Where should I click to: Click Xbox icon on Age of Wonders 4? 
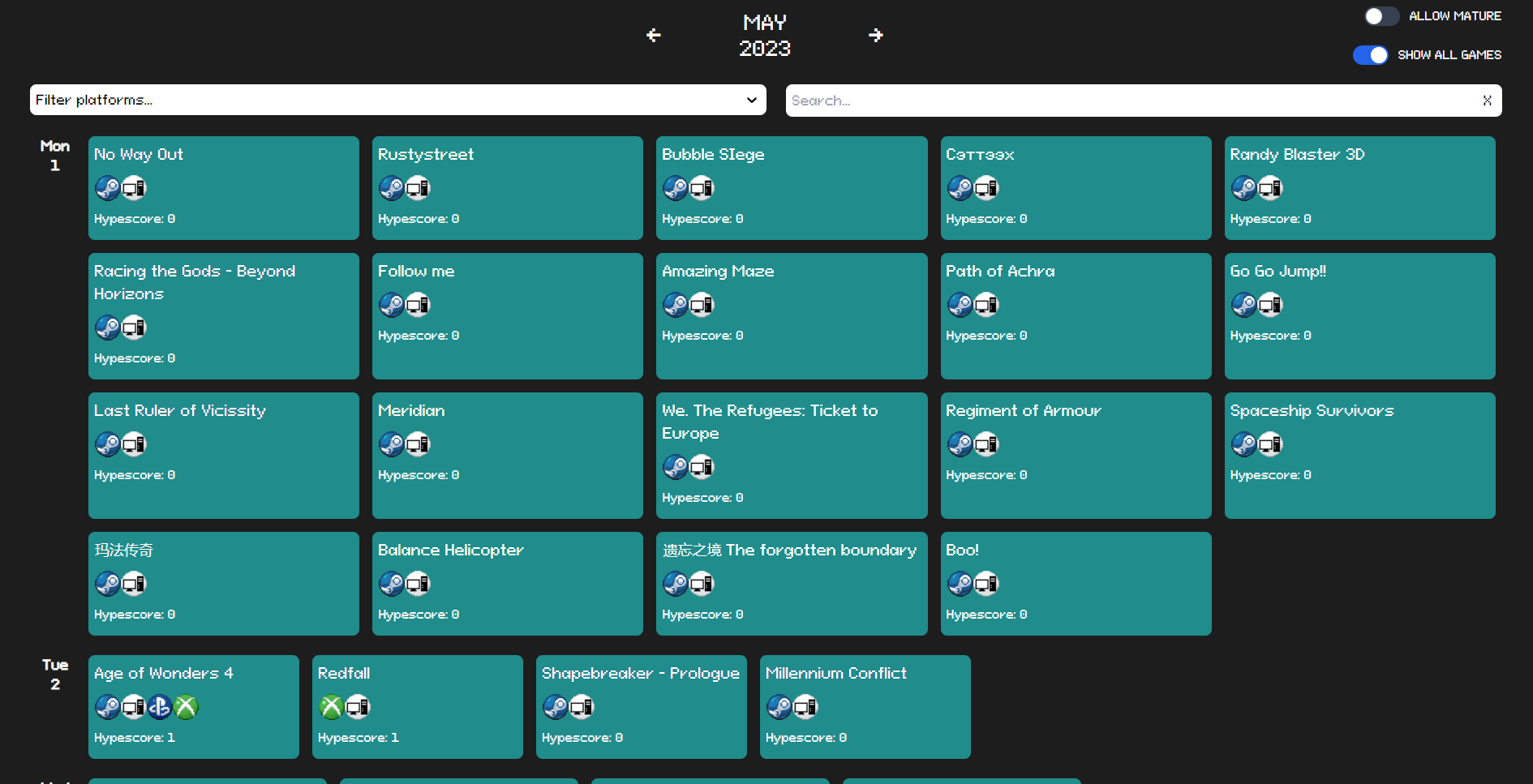click(186, 707)
